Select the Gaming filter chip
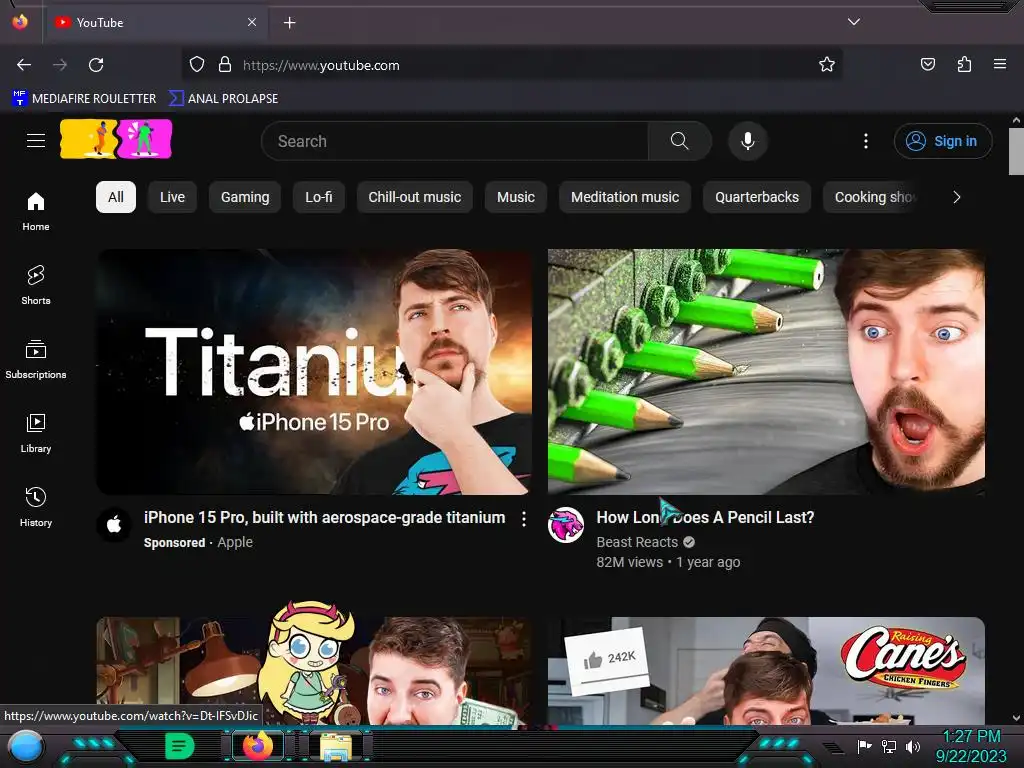This screenshot has height=768, width=1024. [245, 197]
